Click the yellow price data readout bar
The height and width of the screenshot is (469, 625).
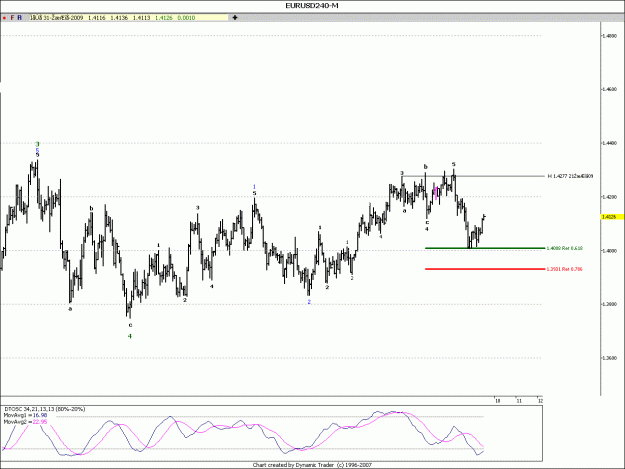click(x=129, y=18)
